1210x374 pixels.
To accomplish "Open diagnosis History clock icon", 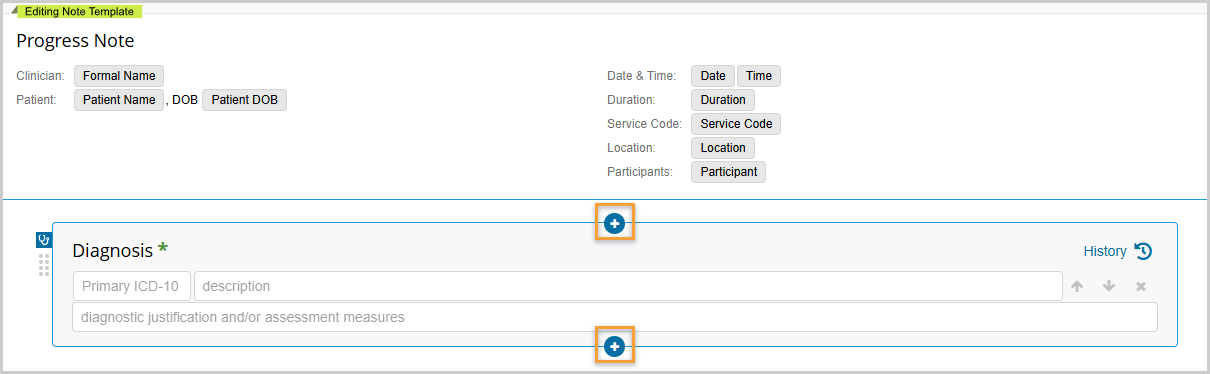I will point(1144,251).
